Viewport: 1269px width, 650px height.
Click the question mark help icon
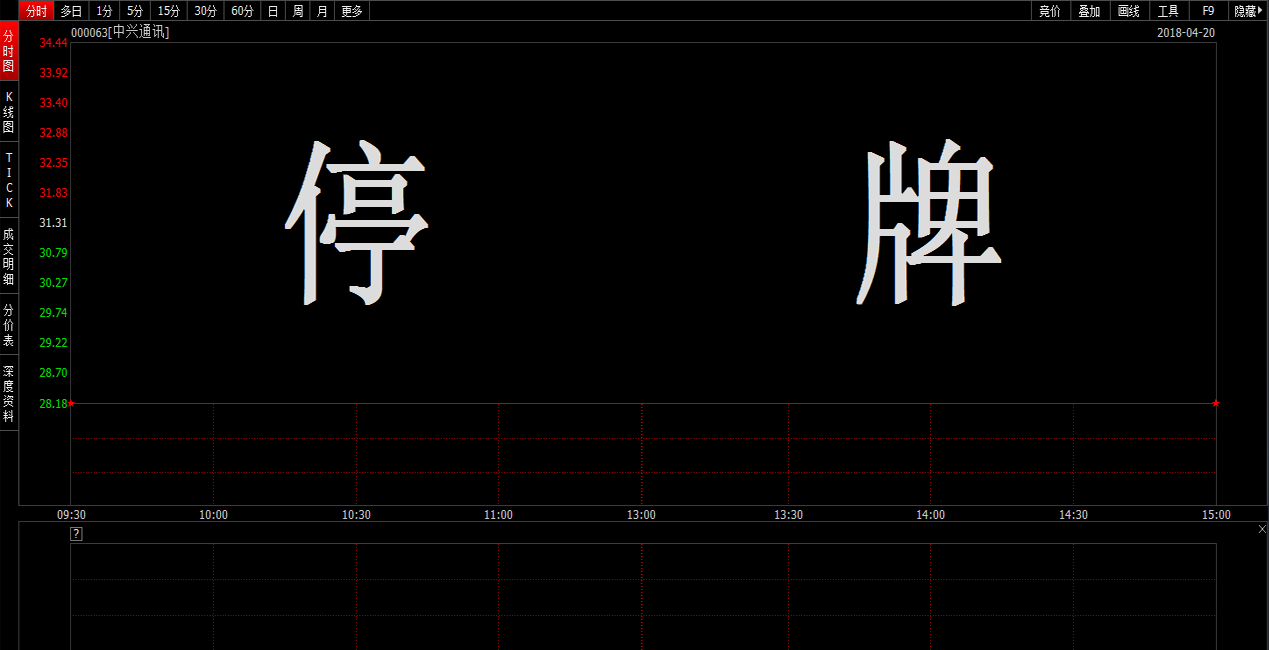point(76,534)
